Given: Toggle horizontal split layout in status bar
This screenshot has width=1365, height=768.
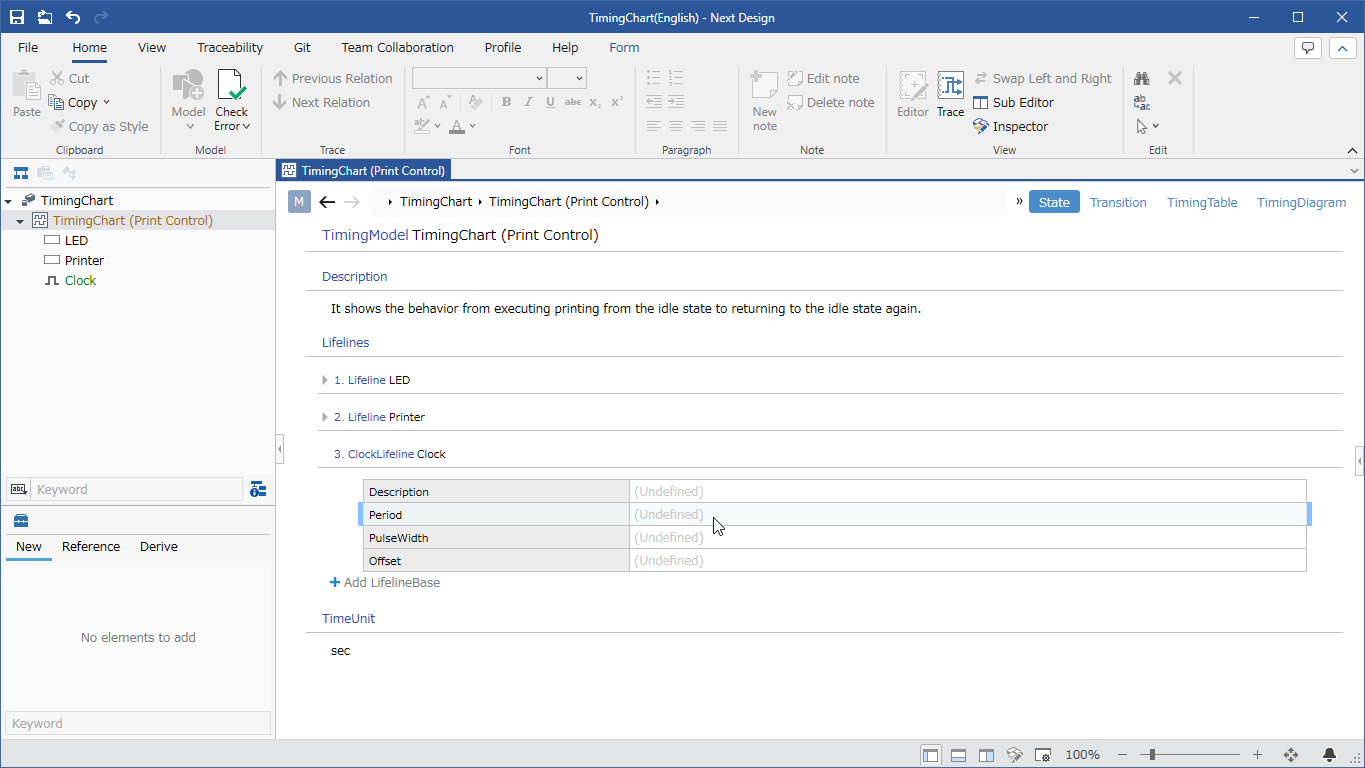Looking at the screenshot, I should click(958, 755).
